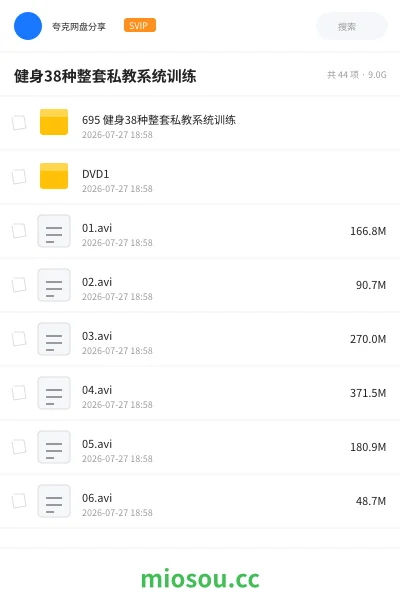Tick the checkbox beside DVD1 folder
The height and width of the screenshot is (600, 400).
click(x=19, y=177)
